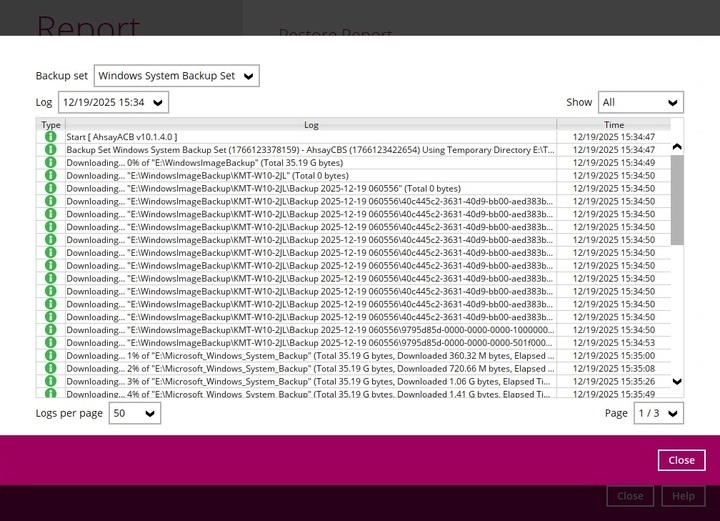Click the vertical scrollbar thumb of log list
This screenshot has width=720, height=521.
677,200
